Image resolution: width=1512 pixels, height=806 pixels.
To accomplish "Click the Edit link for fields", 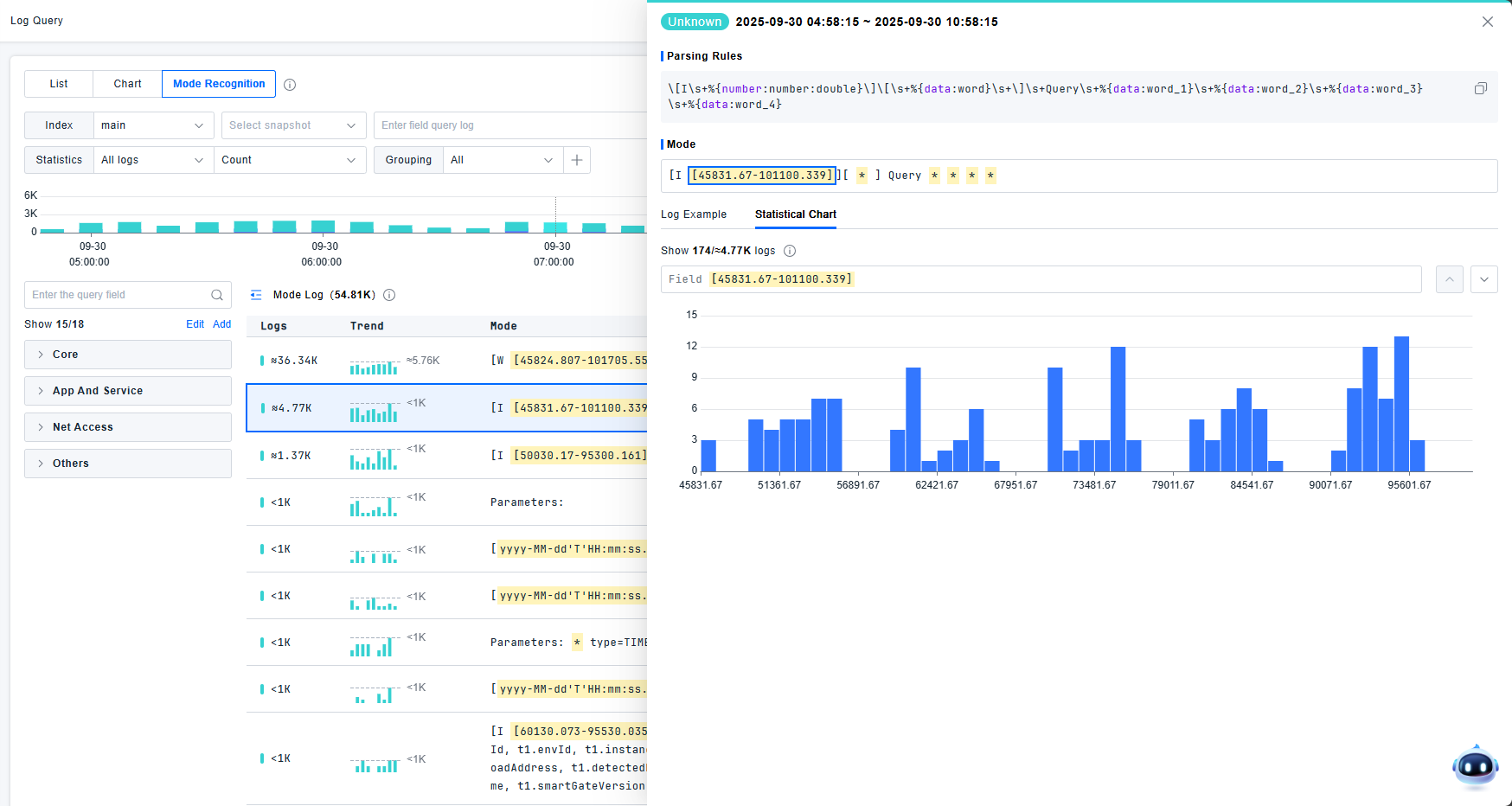I will click(195, 324).
